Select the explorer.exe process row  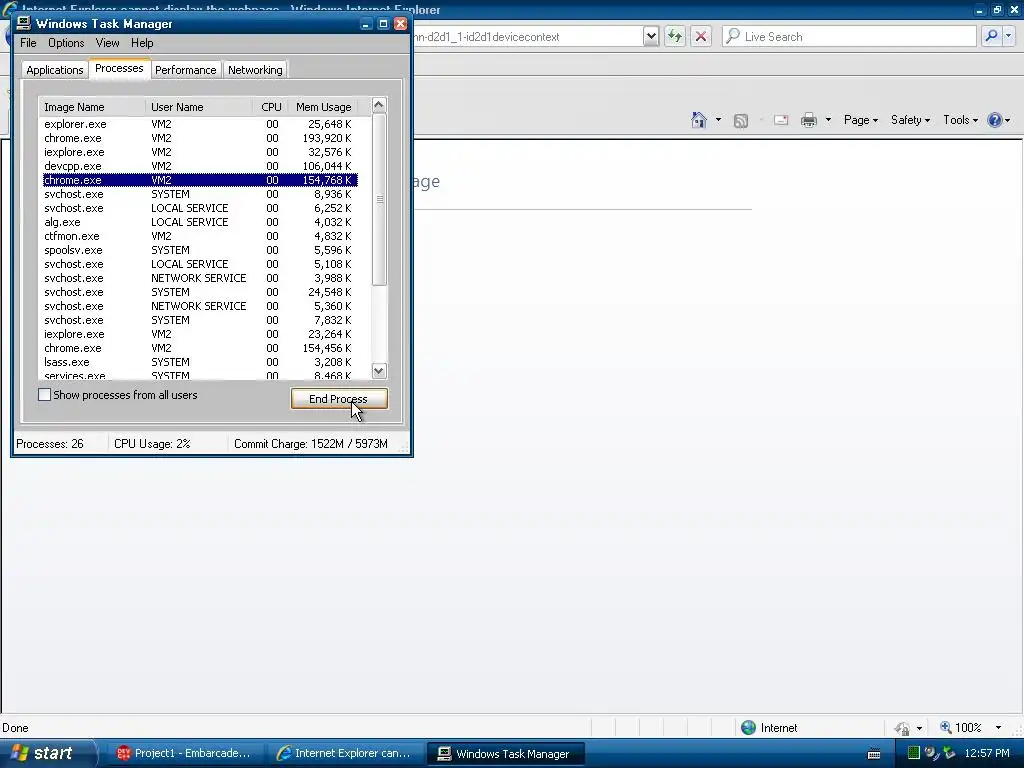(x=200, y=124)
